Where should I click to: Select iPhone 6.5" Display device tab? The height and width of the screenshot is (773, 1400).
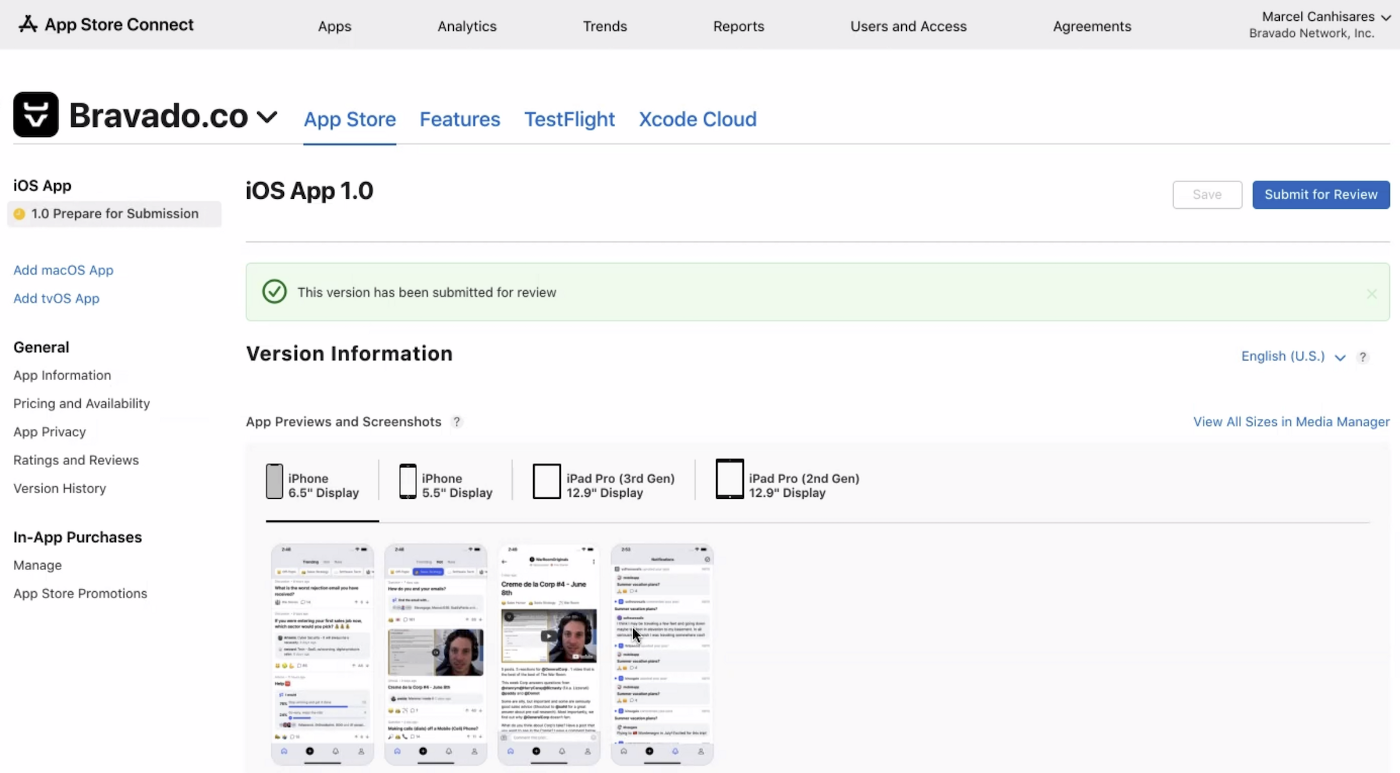(312, 485)
